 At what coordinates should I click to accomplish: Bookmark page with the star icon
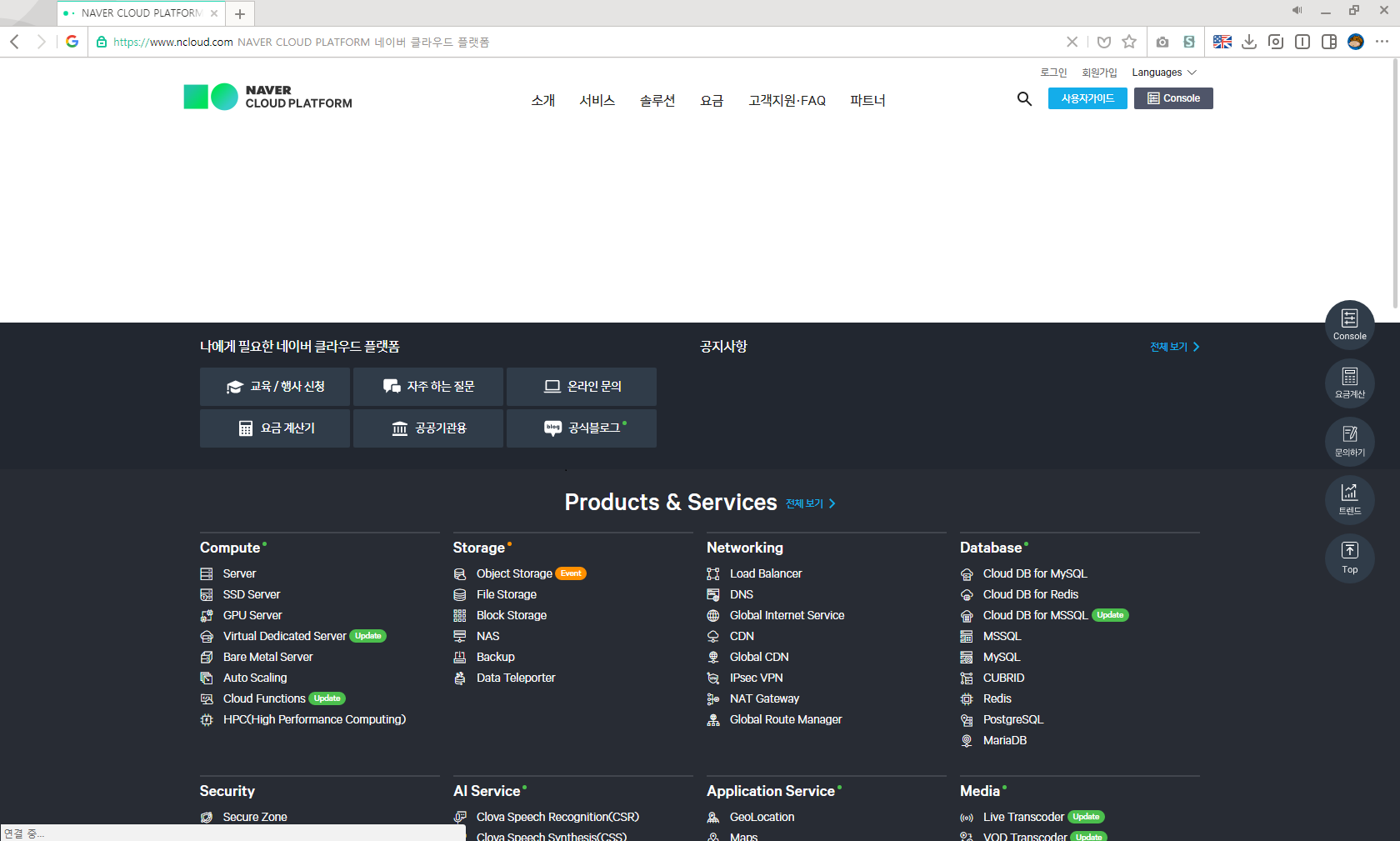[1129, 42]
